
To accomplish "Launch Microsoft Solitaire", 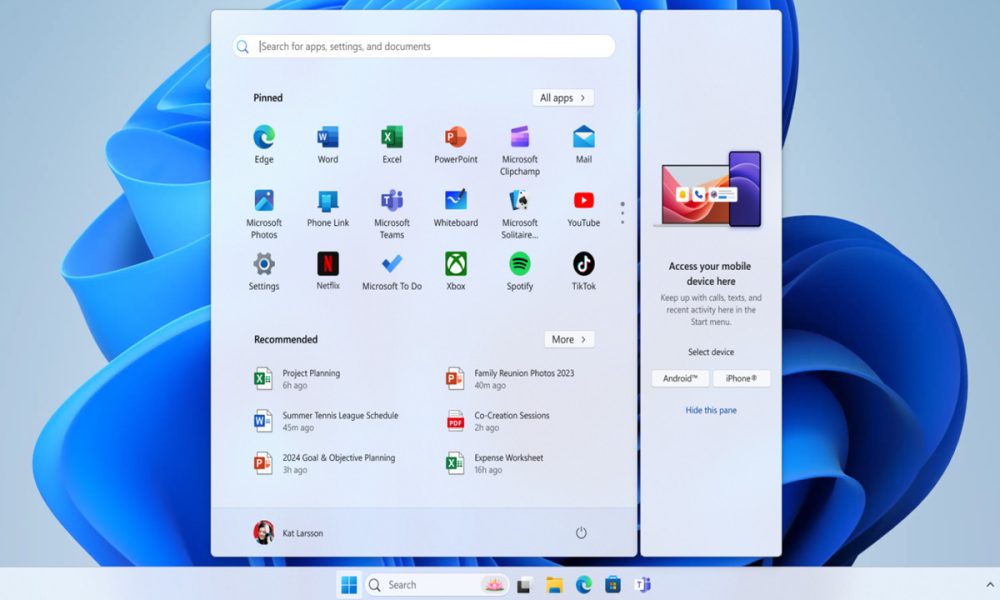I will [x=520, y=214].
